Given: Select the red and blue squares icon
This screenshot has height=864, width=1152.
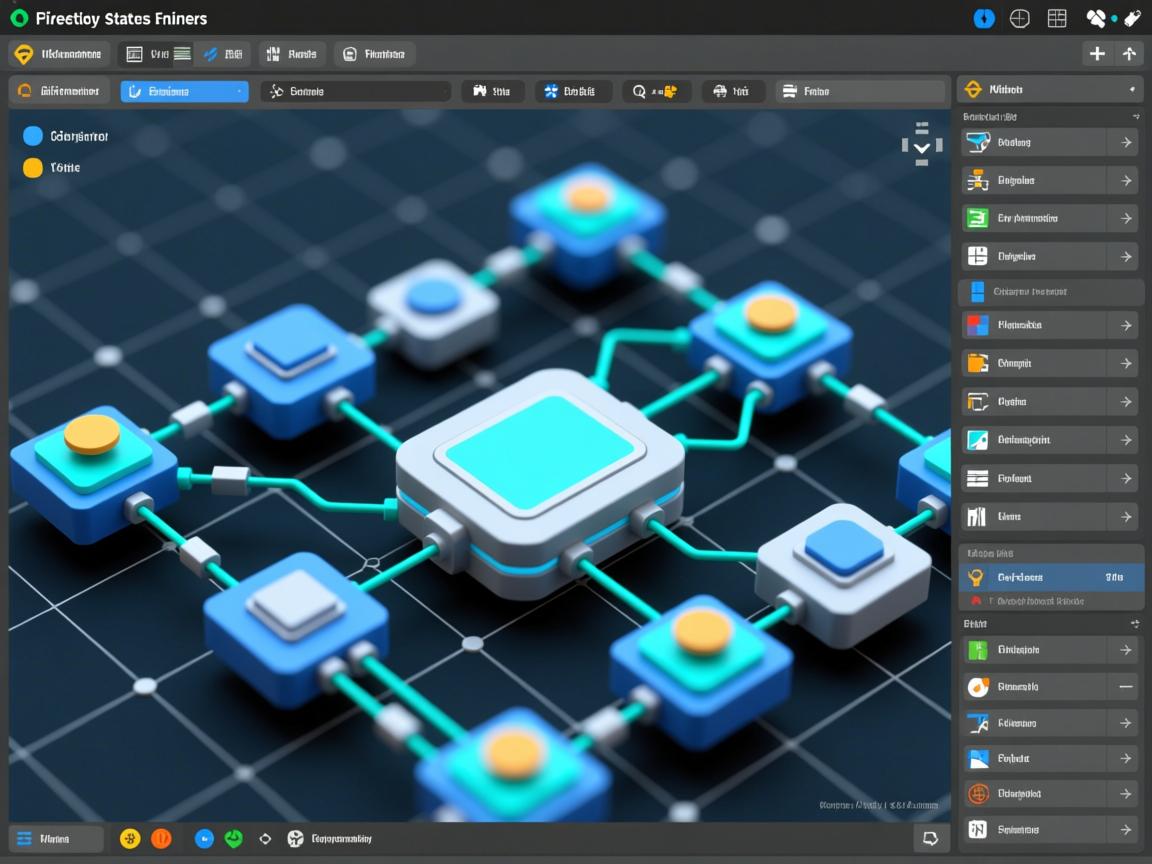Looking at the screenshot, I should point(977,325).
